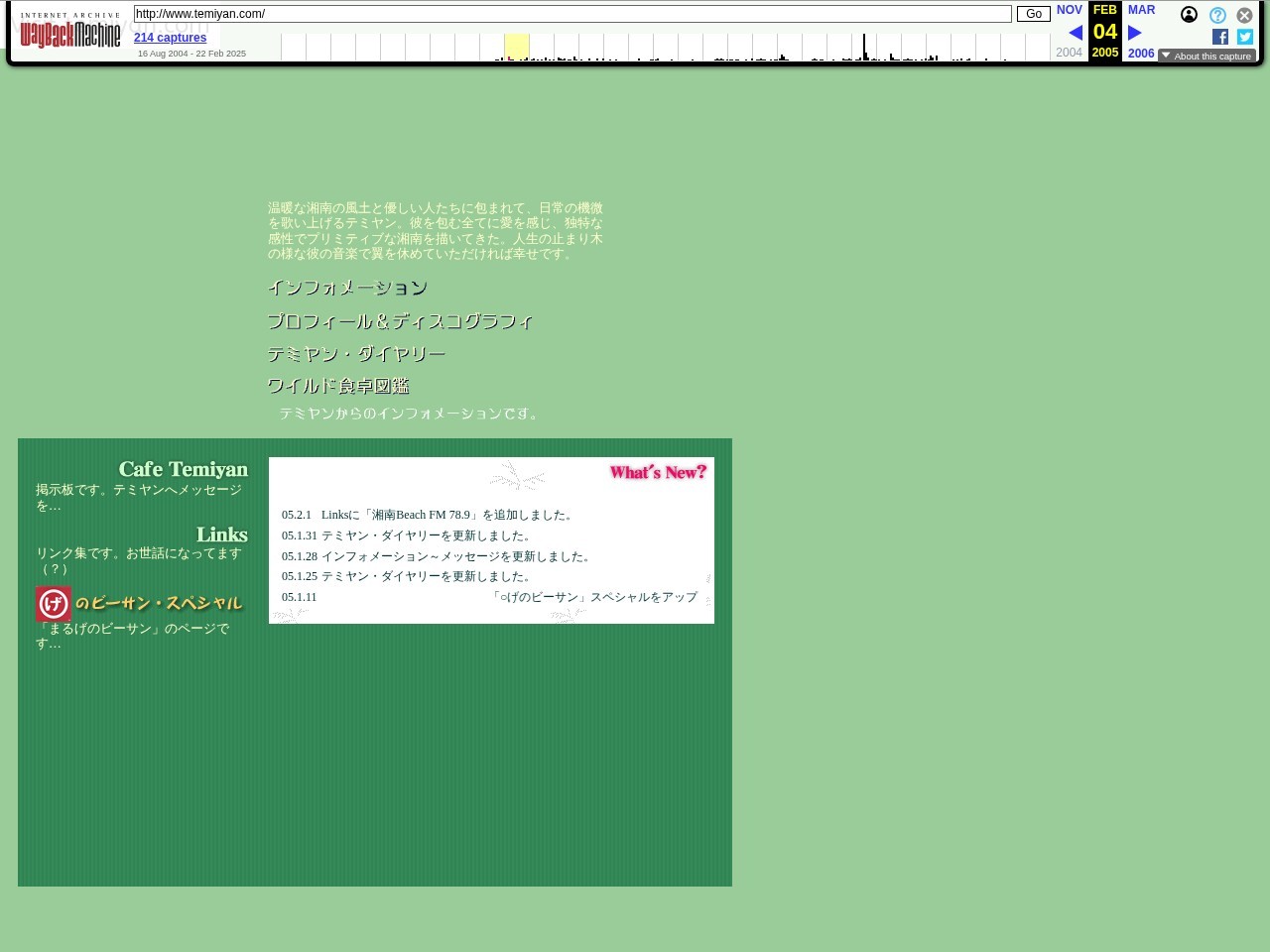This screenshot has height=952, width=1270.
Task: Share capture on Twitter
Action: 1245,37
